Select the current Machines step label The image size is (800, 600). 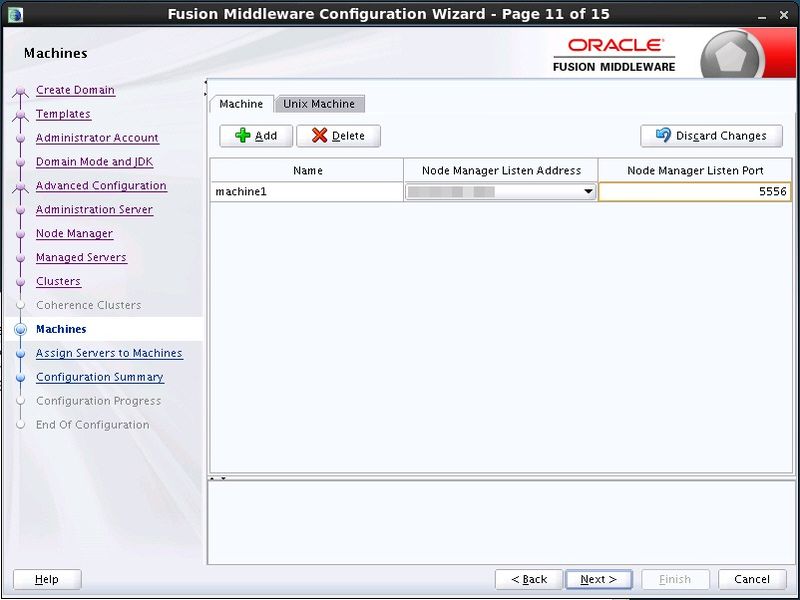point(61,329)
